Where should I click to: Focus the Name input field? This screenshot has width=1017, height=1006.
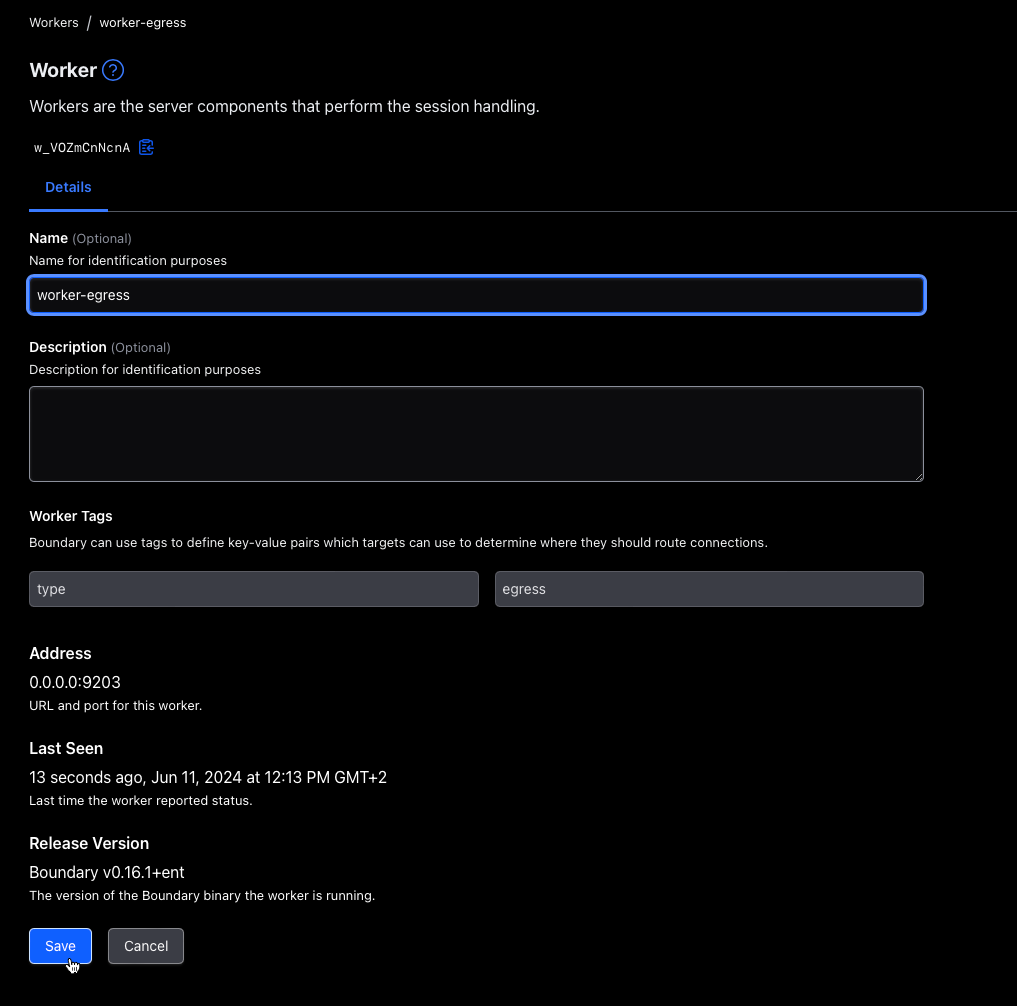click(476, 295)
